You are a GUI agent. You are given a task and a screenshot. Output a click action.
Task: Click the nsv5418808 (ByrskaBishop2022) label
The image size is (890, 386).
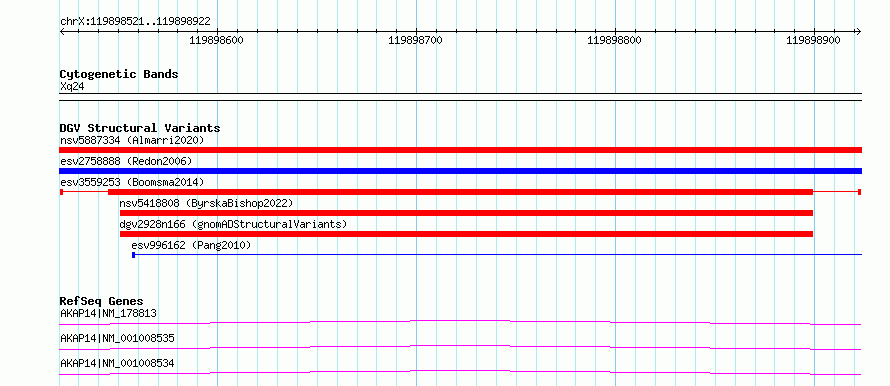(x=206, y=203)
